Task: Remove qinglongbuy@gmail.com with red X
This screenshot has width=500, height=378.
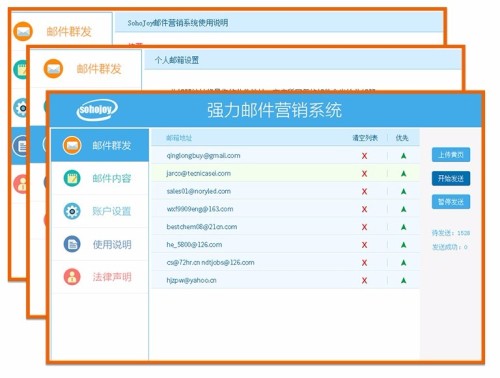Action: [364, 156]
